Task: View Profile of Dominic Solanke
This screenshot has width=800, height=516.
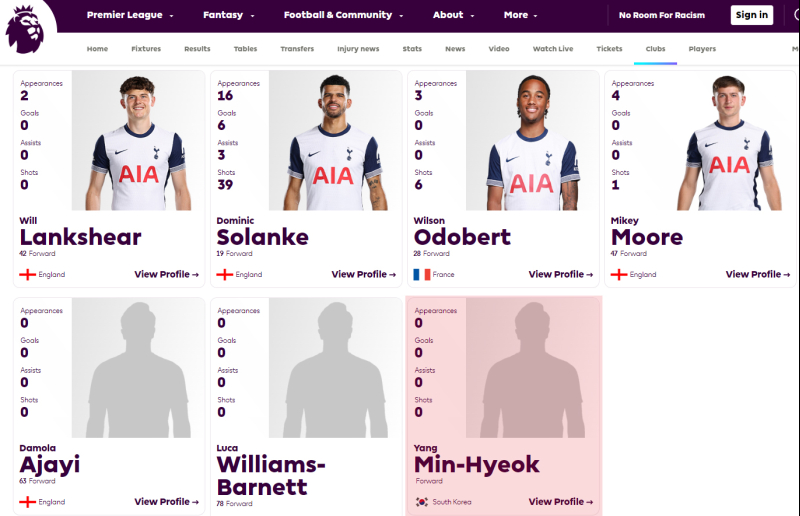Action: (x=364, y=275)
